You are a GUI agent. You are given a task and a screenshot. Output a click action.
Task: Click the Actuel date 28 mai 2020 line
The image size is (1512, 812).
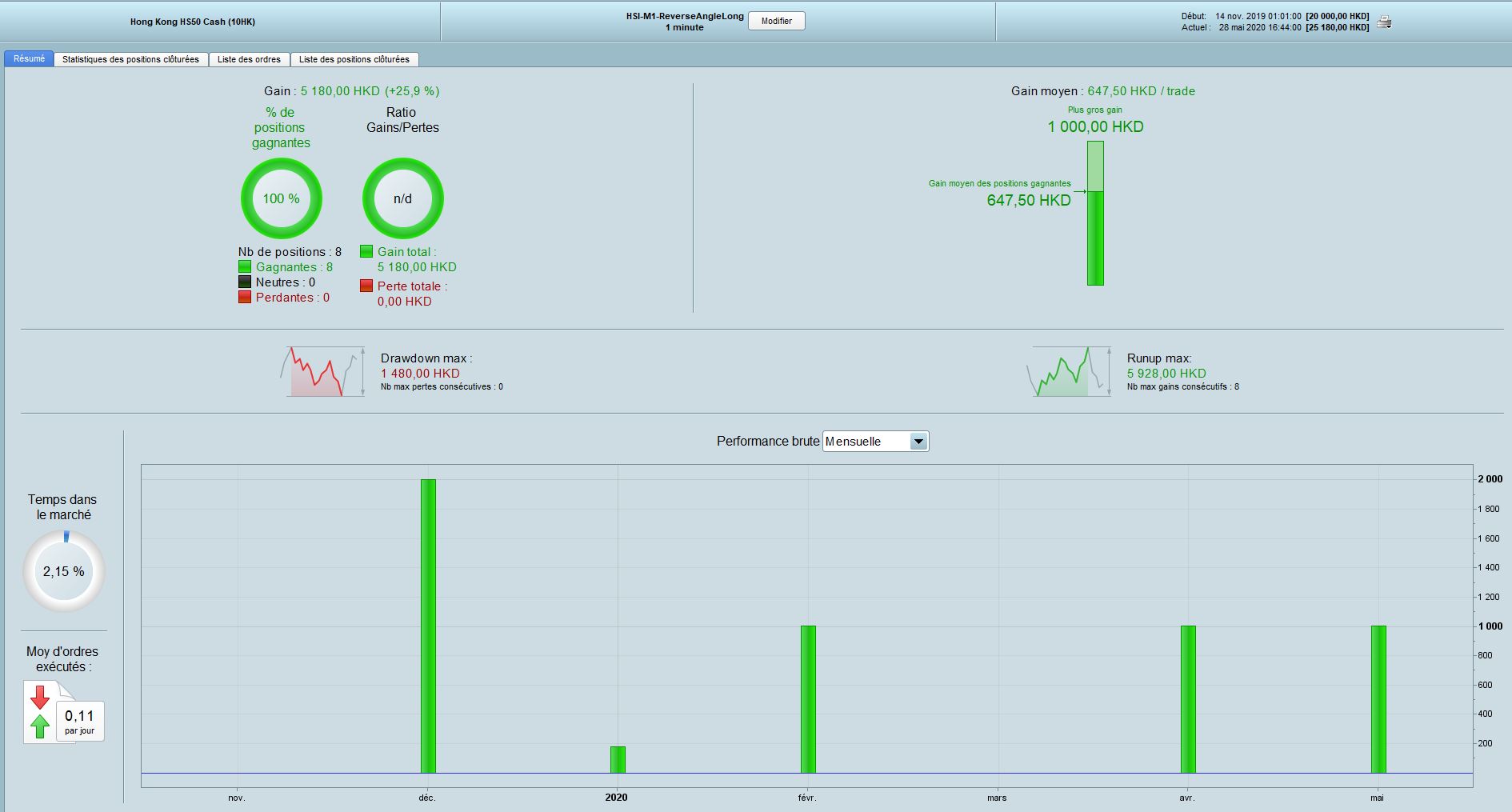[1275, 27]
